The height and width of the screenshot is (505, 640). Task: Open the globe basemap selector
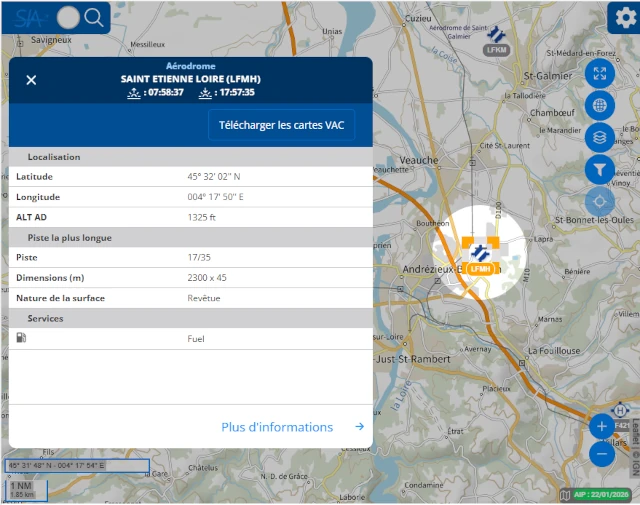point(600,105)
